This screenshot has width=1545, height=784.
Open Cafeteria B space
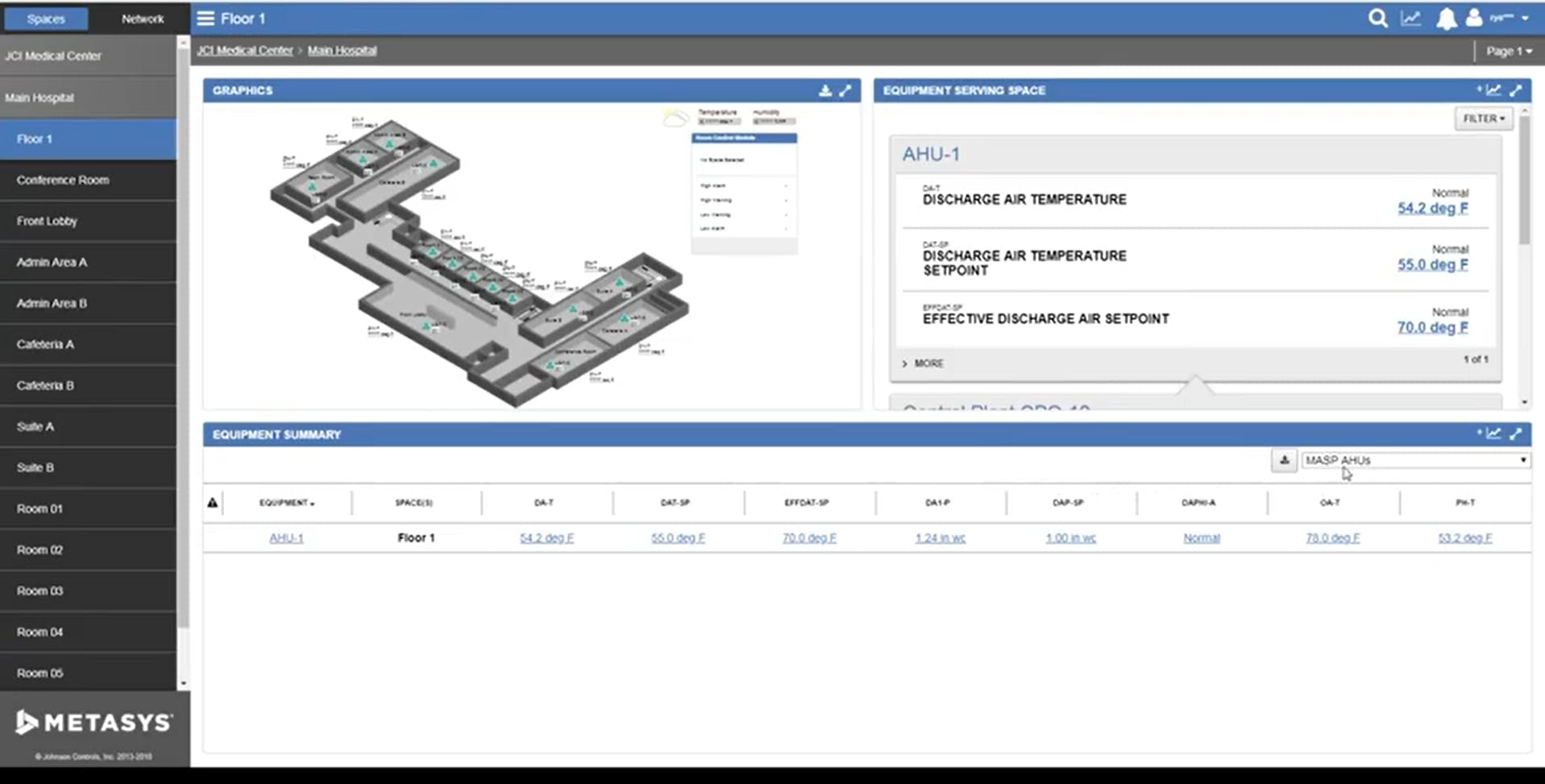(89, 385)
